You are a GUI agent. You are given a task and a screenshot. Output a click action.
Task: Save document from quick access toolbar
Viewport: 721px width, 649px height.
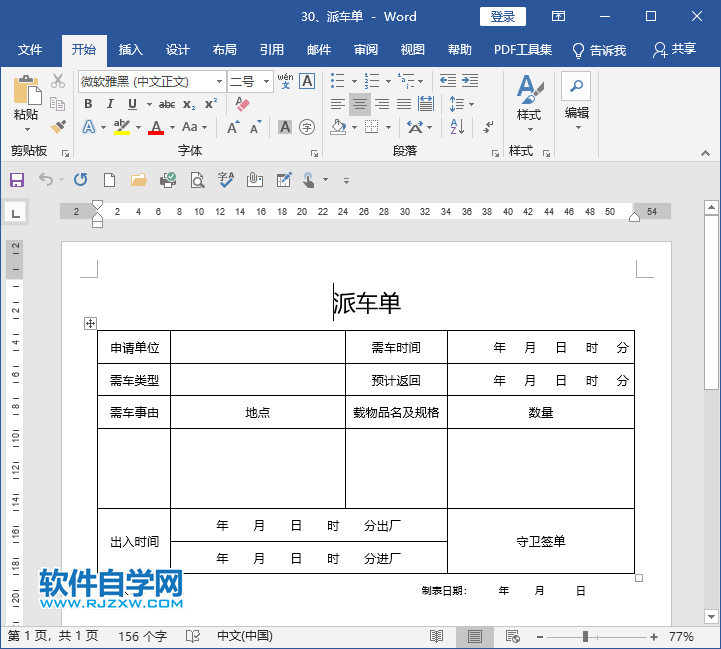[17, 180]
